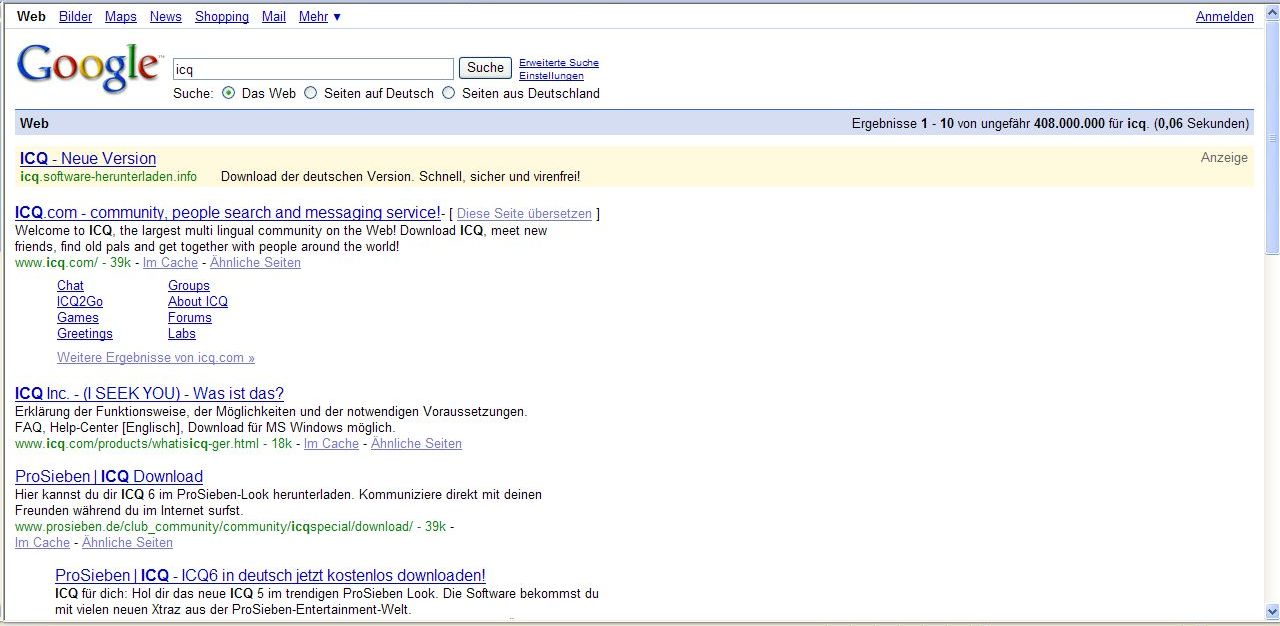Open 'ProSieben | ICQ Download' result
This screenshot has width=1280, height=626.
(x=109, y=477)
